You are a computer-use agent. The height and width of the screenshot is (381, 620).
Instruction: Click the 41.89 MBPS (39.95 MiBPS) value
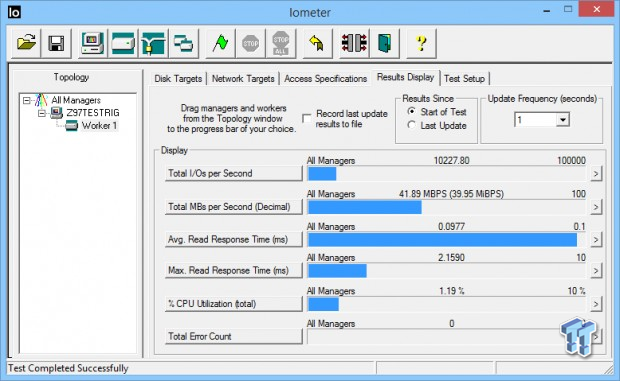tap(451, 194)
